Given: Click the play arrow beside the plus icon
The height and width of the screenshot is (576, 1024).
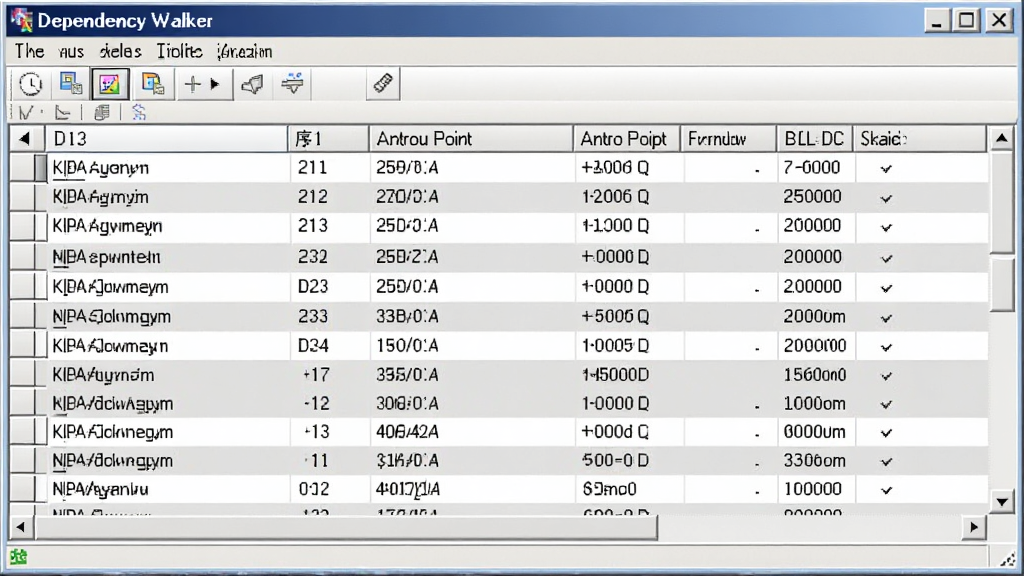Looking at the screenshot, I should 215,84.
